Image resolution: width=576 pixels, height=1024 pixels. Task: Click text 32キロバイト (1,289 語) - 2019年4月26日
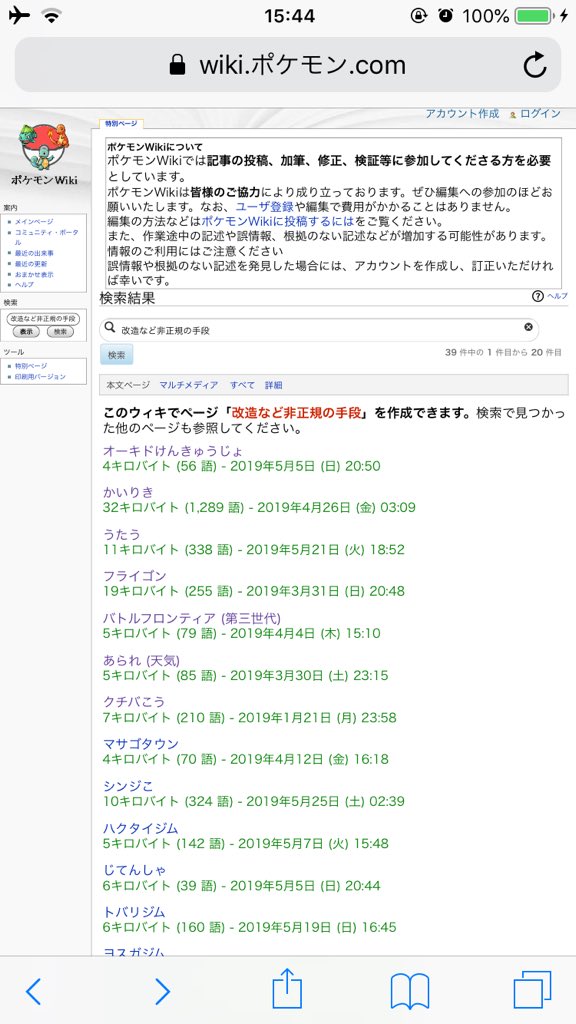coord(227,507)
